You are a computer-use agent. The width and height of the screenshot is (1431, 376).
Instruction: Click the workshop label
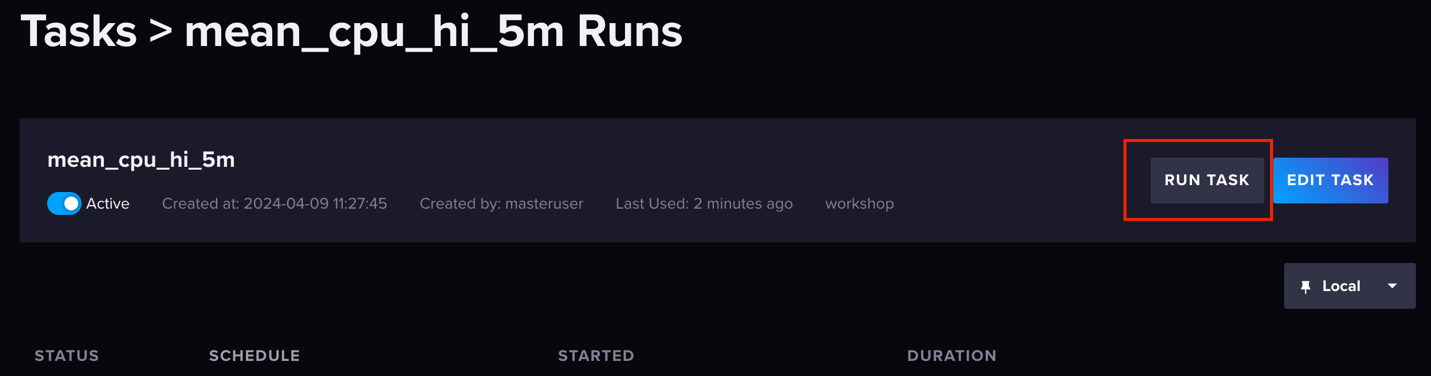tap(859, 203)
